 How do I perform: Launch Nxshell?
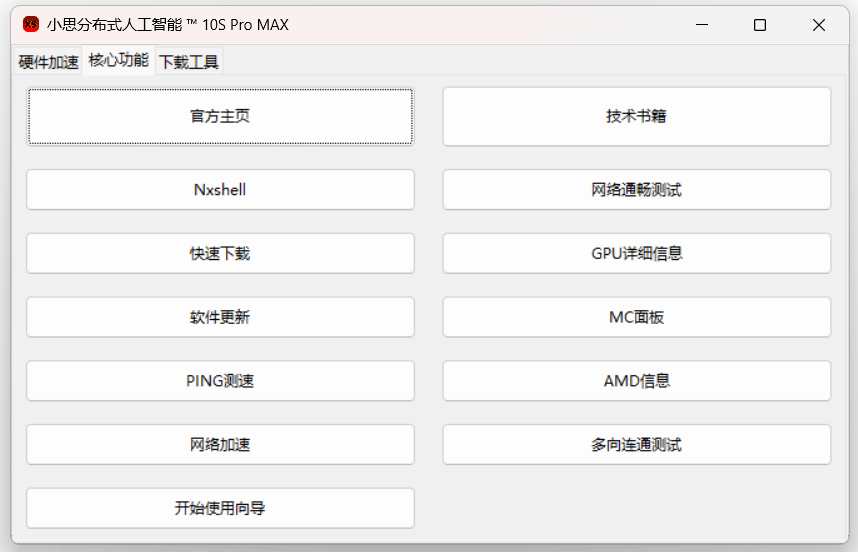[220, 189]
